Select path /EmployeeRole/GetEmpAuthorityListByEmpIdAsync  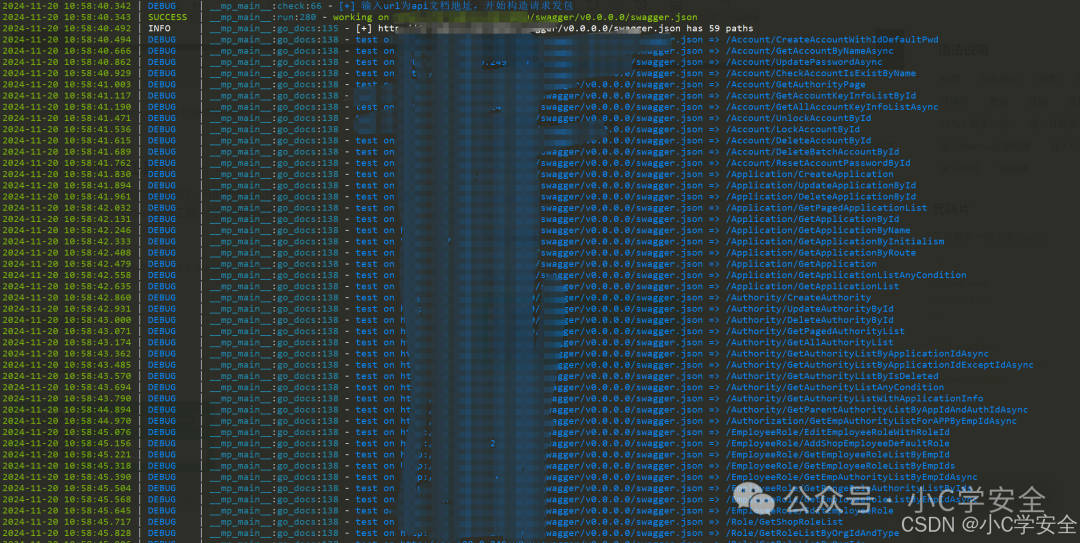(852, 477)
